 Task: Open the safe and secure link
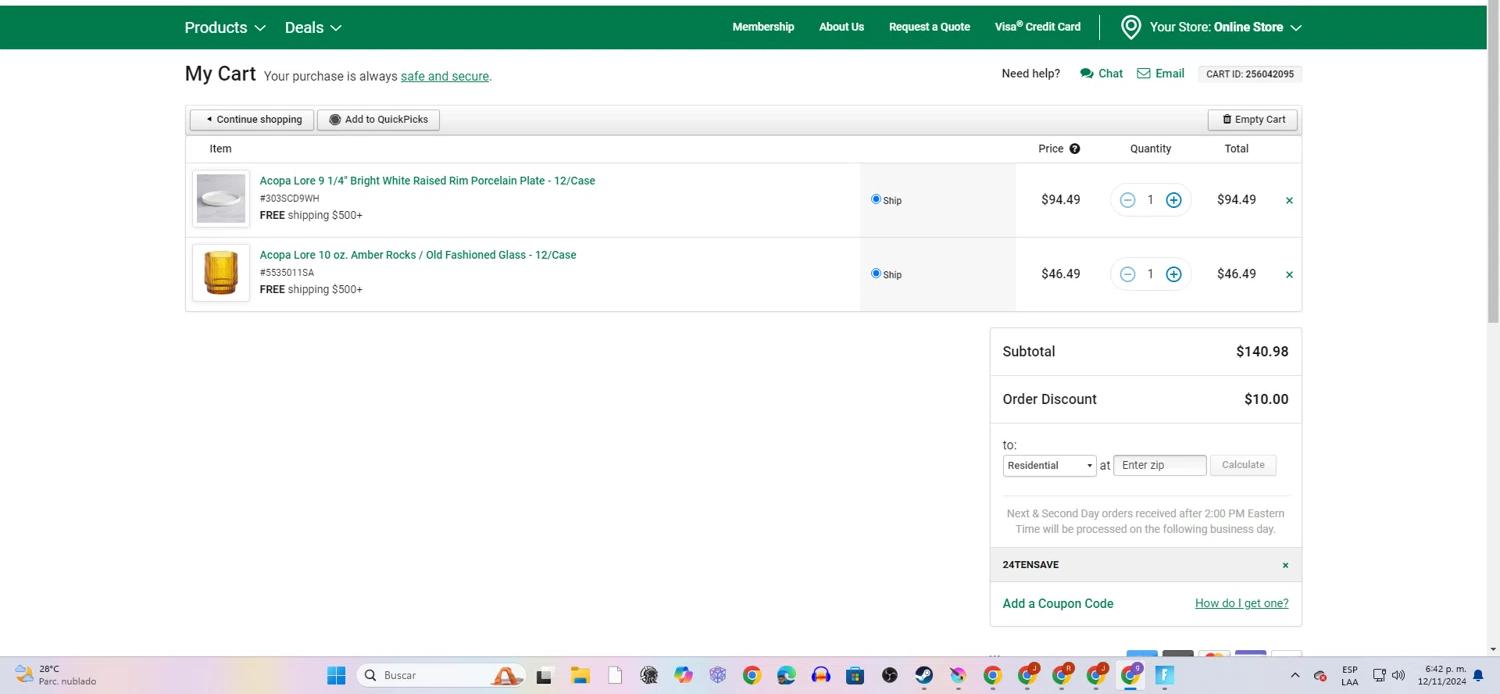click(x=445, y=76)
